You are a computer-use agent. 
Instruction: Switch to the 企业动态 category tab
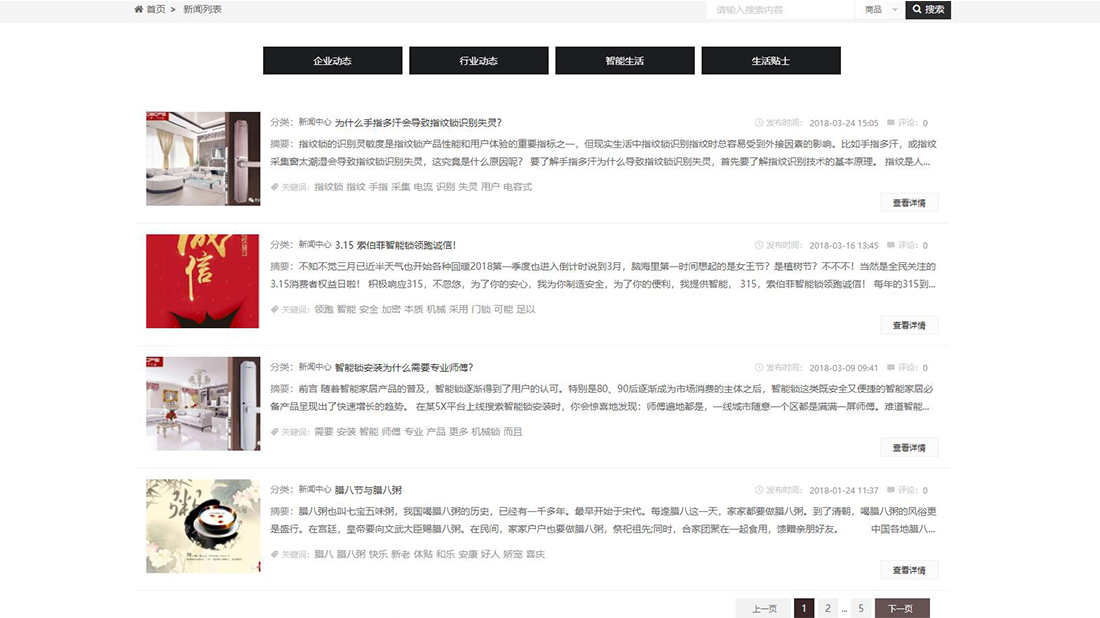(x=331, y=60)
